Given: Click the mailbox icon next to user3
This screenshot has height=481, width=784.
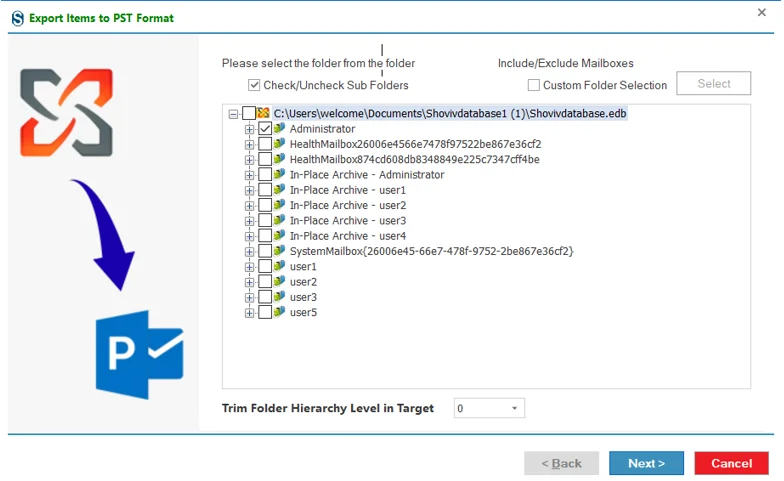Looking at the screenshot, I should [280, 297].
